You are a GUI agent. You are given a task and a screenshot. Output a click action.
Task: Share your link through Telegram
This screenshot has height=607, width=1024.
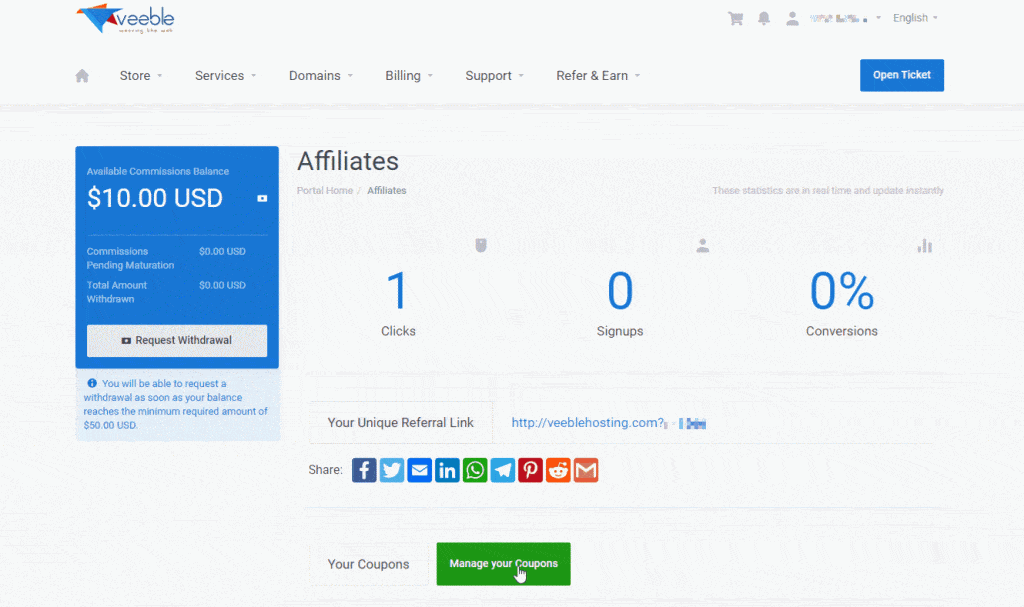[502, 470]
